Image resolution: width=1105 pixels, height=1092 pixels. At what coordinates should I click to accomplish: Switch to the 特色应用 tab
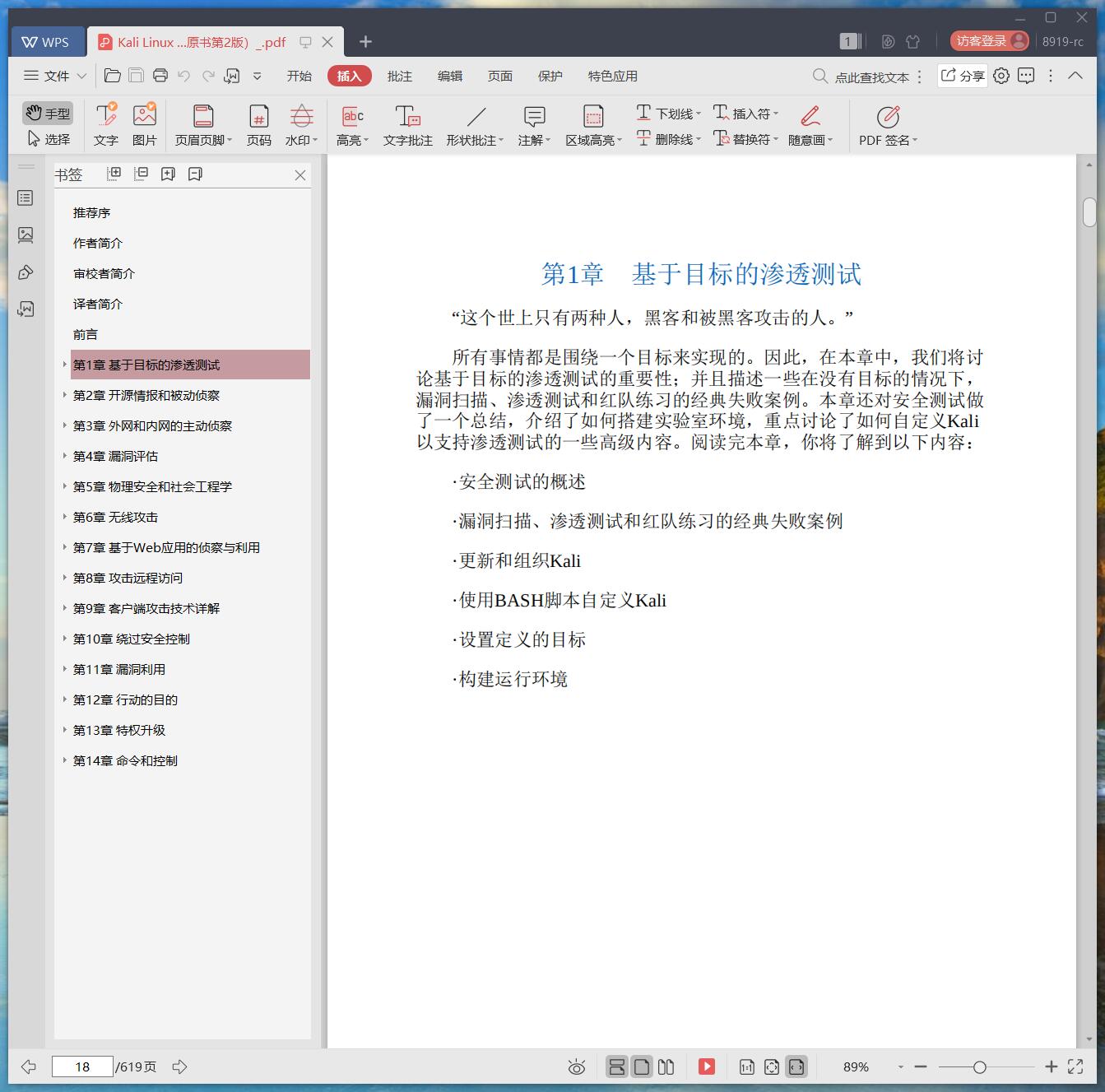point(613,76)
